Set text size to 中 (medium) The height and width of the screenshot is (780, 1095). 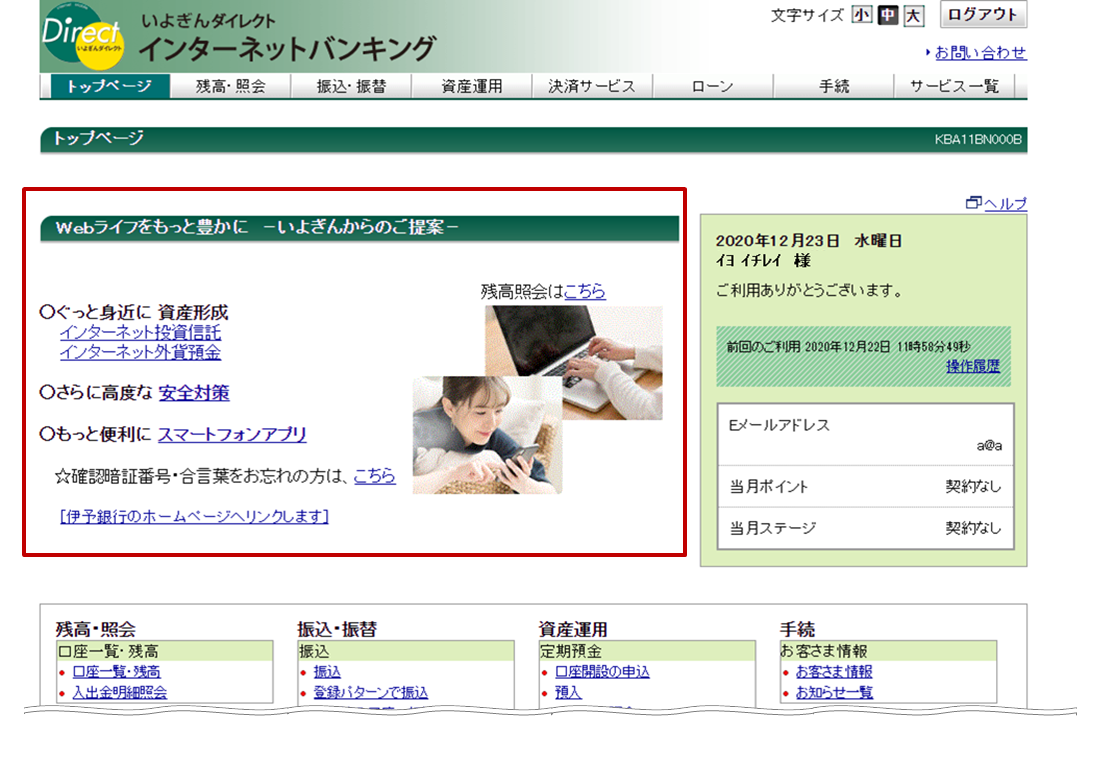point(888,15)
